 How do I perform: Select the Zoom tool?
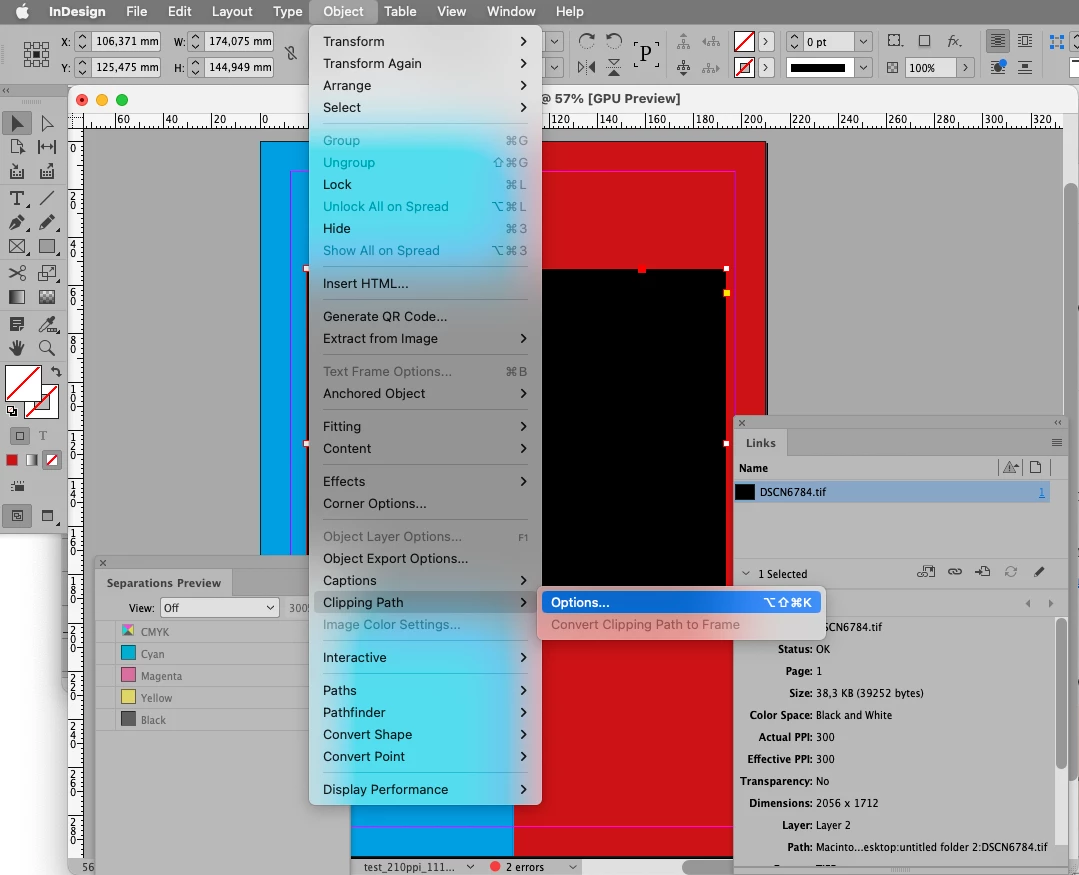coord(47,348)
